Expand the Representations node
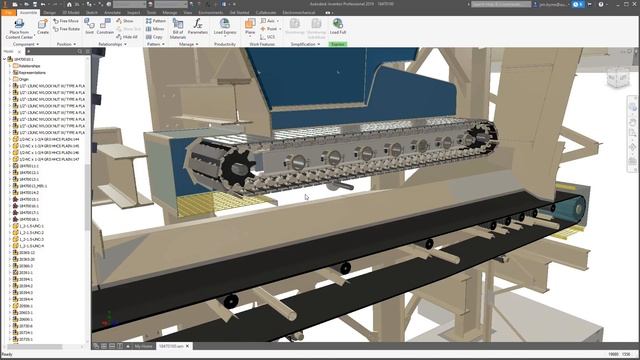This screenshot has height=360, width=640. tap(10, 72)
